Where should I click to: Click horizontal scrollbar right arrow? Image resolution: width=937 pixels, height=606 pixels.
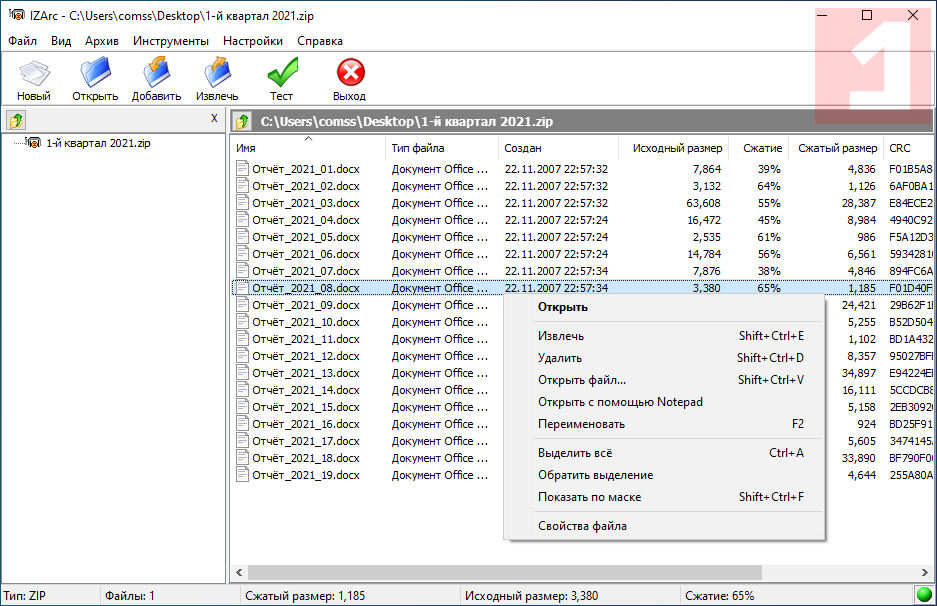click(x=924, y=573)
